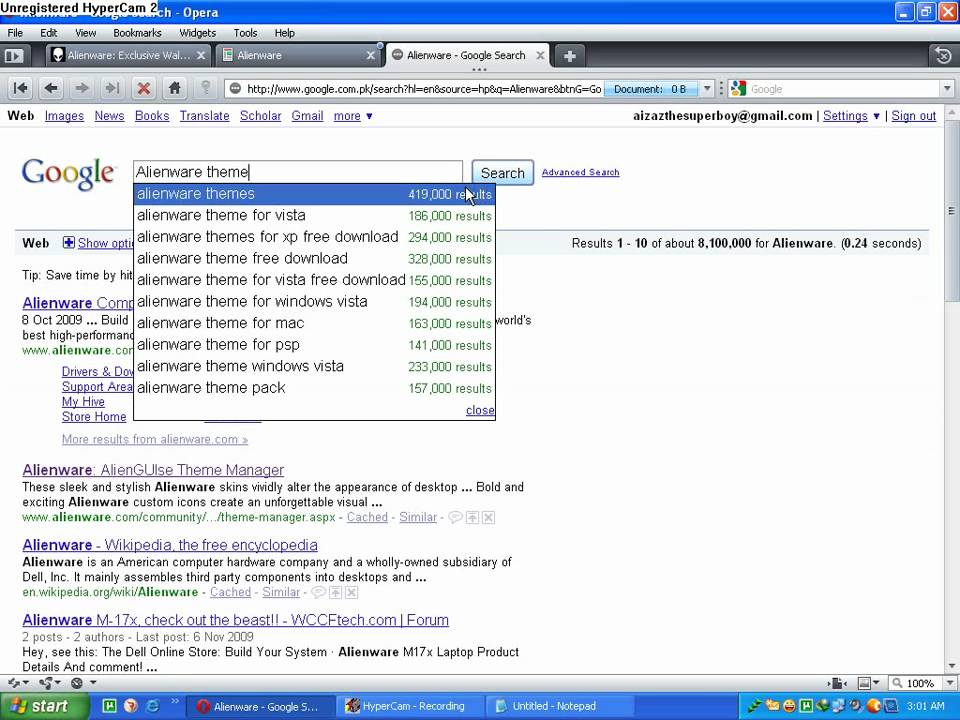960x720 pixels.
Task: Remove the Wikipedia result with X icon
Action: (x=351, y=593)
